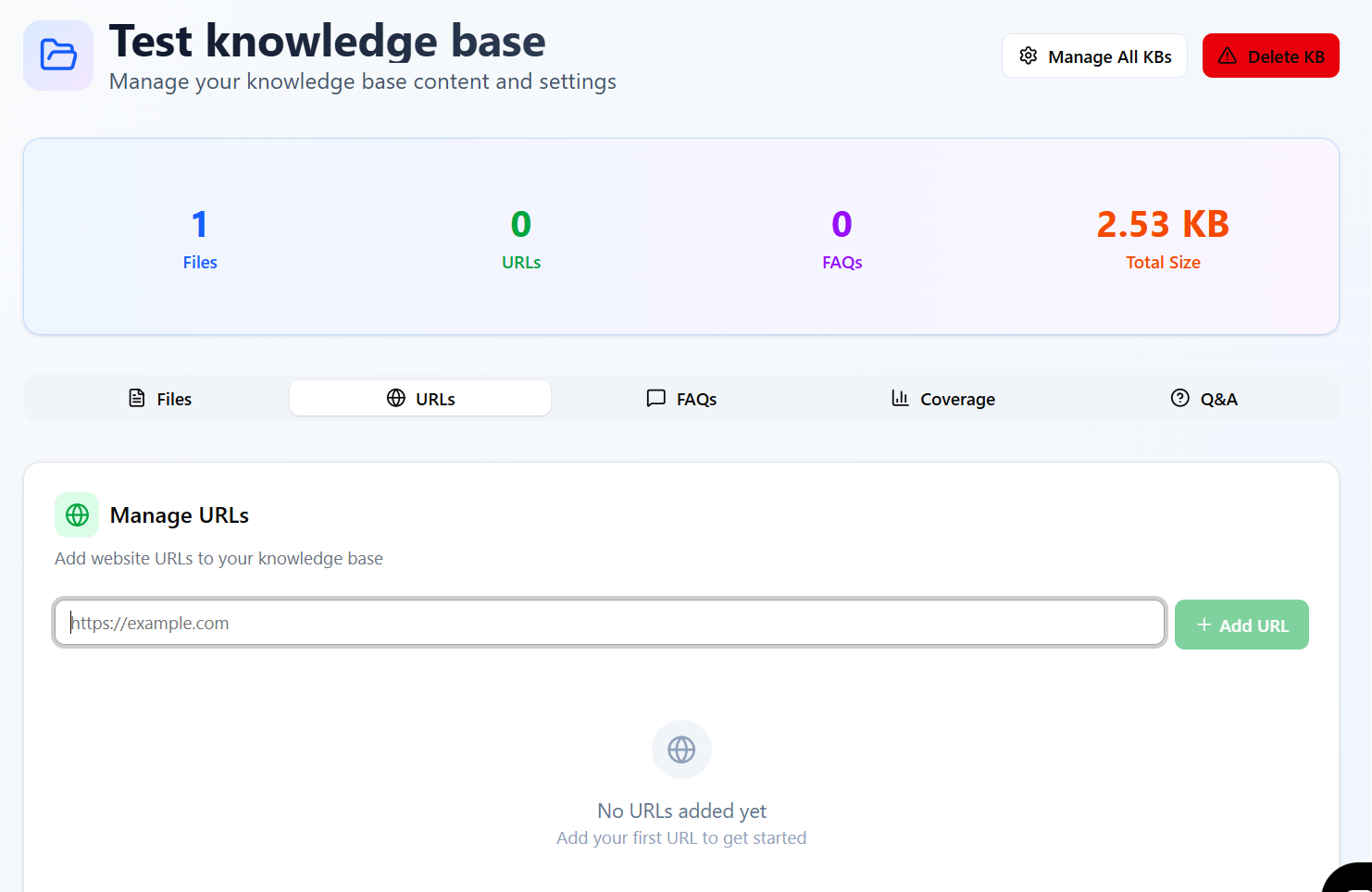Image resolution: width=1372 pixels, height=892 pixels.
Task: Click the bar chart icon on the Coverage tab
Action: [901, 398]
